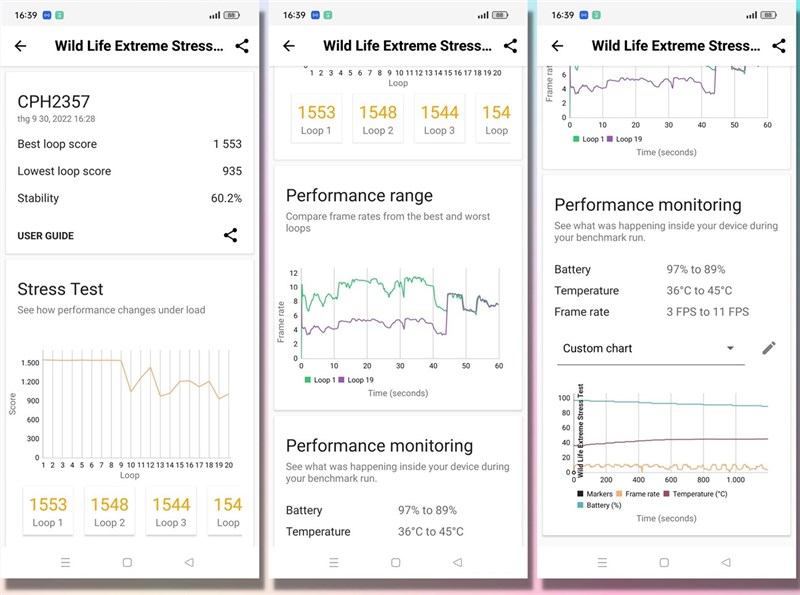Screen dimensions: 800x595
Task: Tap back arrow in left phone screen
Action: click(x=20, y=46)
